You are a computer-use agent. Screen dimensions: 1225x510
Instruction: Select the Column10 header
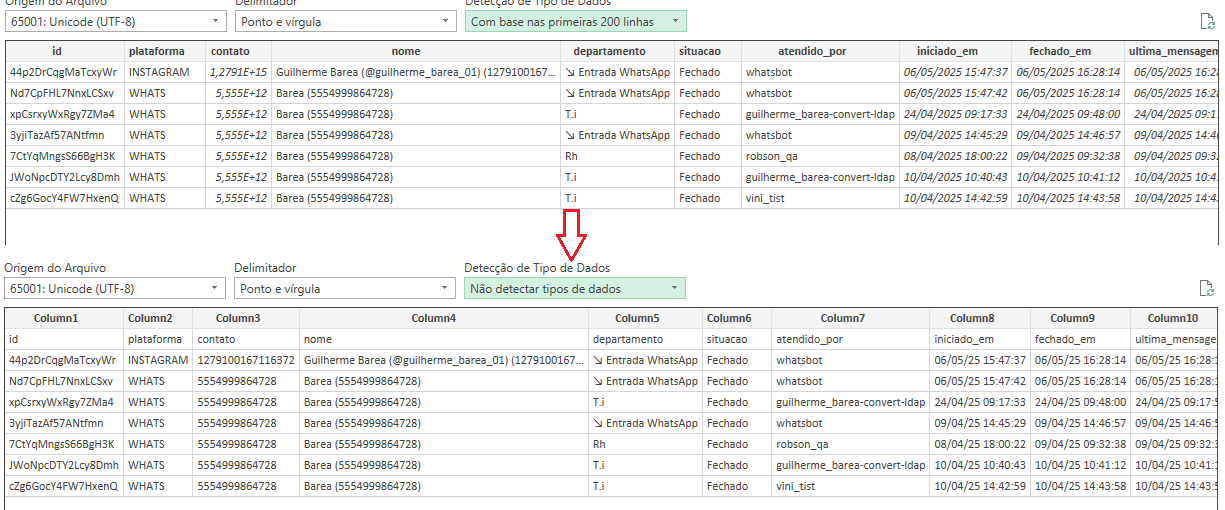click(x=1175, y=319)
